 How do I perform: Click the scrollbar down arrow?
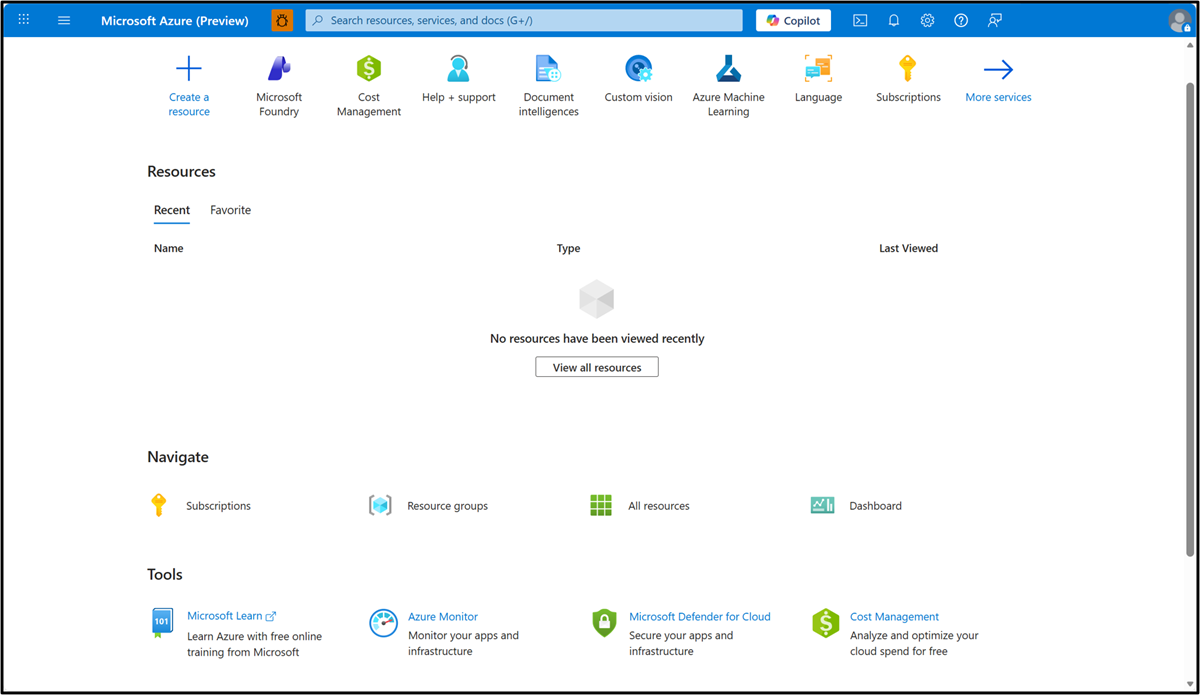(1190, 685)
